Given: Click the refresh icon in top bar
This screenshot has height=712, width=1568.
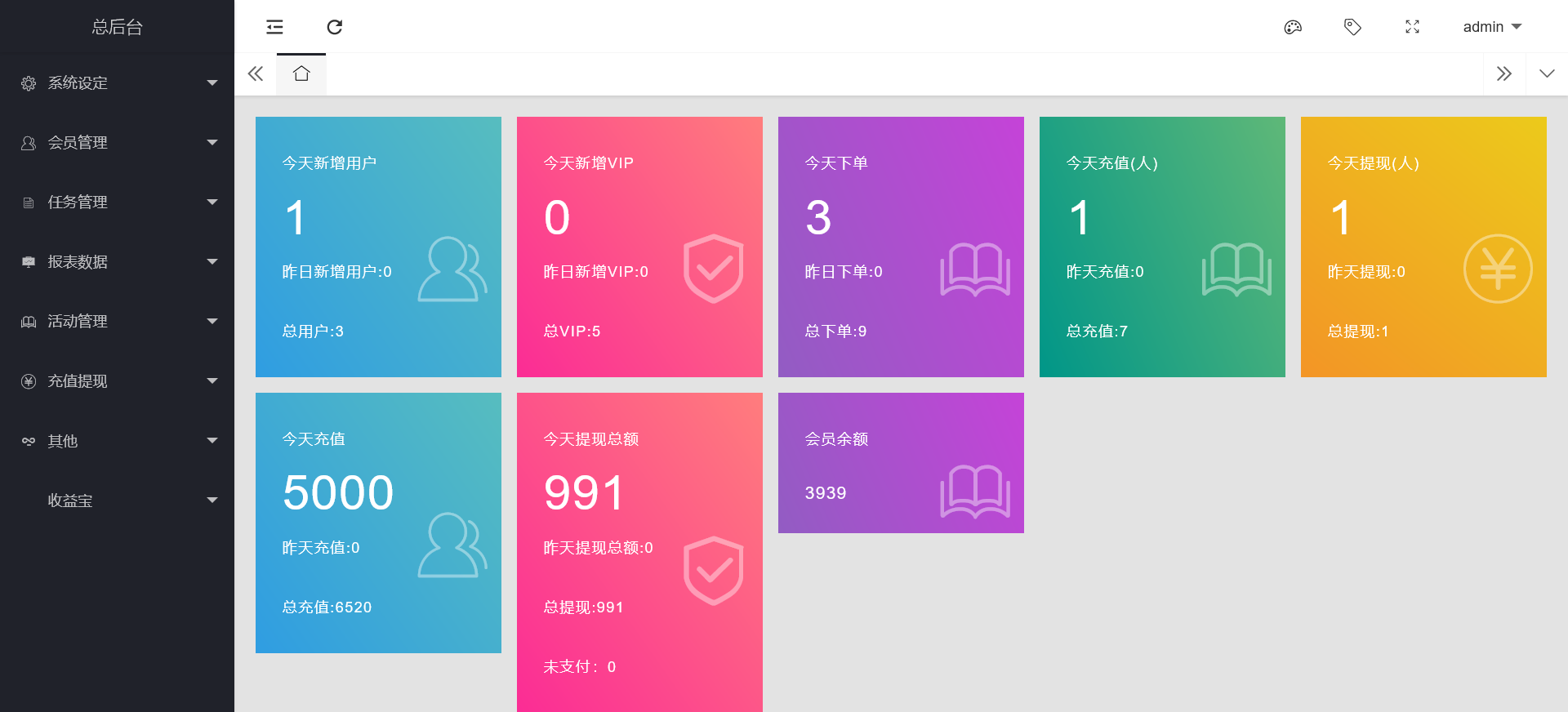Looking at the screenshot, I should (x=334, y=27).
